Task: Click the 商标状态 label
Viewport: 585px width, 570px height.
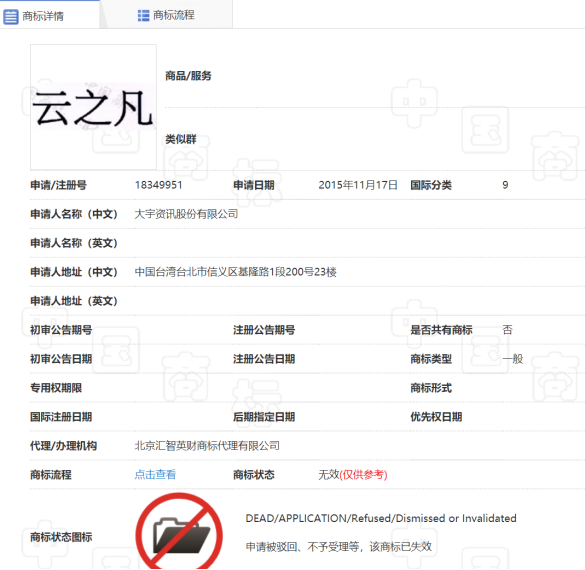Action: click(x=254, y=475)
